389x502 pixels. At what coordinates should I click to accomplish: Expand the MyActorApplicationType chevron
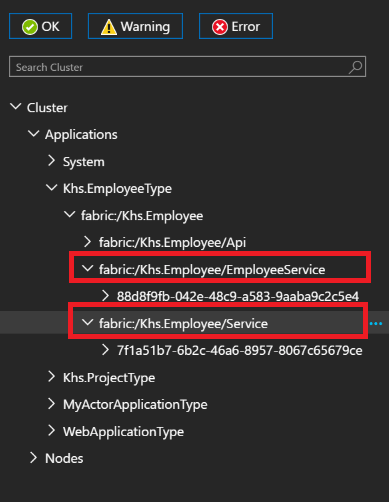point(51,404)
